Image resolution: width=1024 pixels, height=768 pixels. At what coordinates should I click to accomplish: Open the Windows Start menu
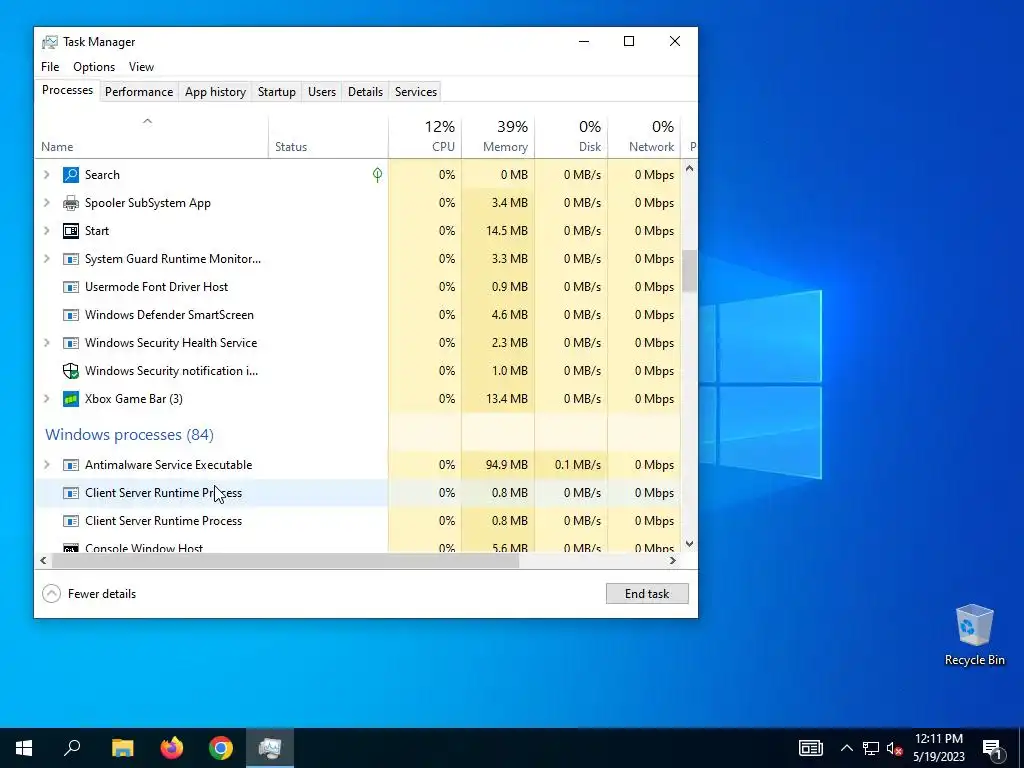click(24, 748)
